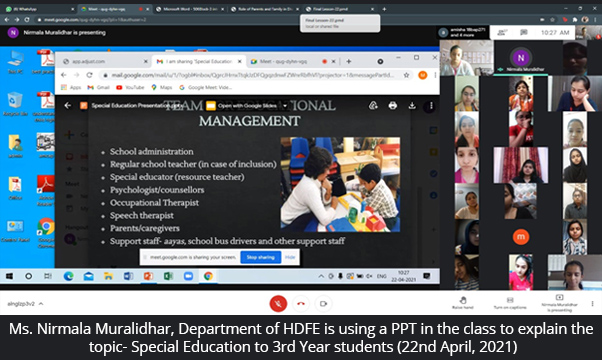This screenshot has height=360, width=602.
Task: Click Stop sharing in the shared screen
Action: tap(261, 257)
